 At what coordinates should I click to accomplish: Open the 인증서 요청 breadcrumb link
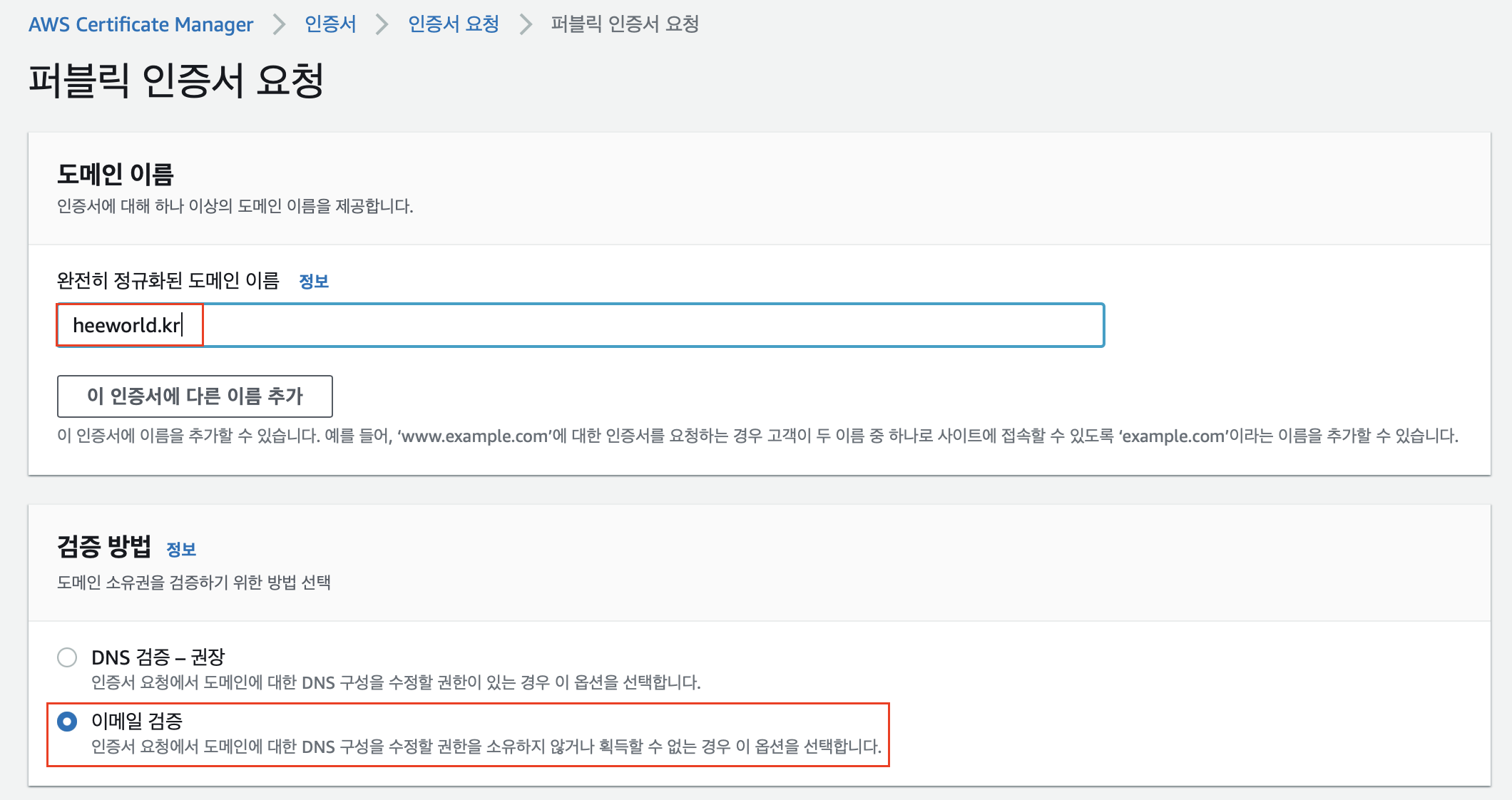pyautogui.click(x=453, y=24)
